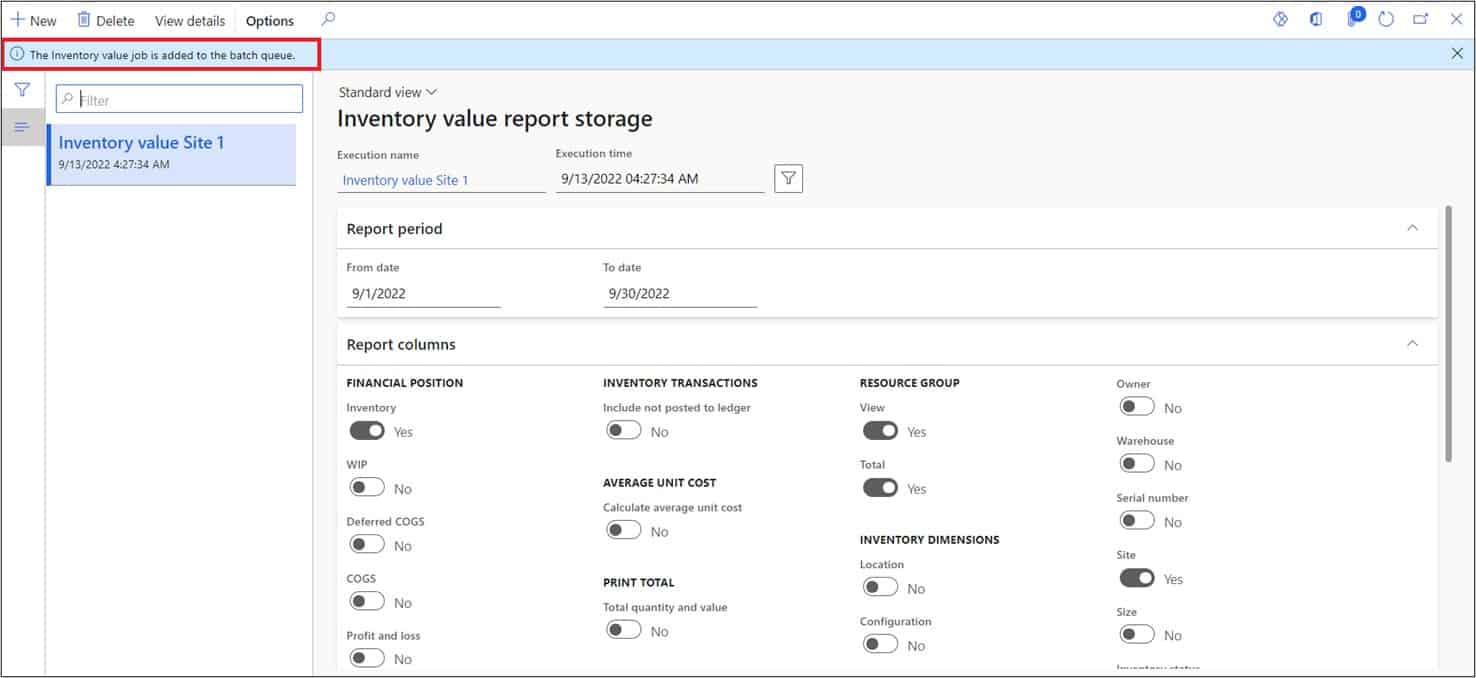Image resolution: width=1476 pixels, height=678 pixels.
Task: Open the Standard view dropdown
Action: pos(387,91)
